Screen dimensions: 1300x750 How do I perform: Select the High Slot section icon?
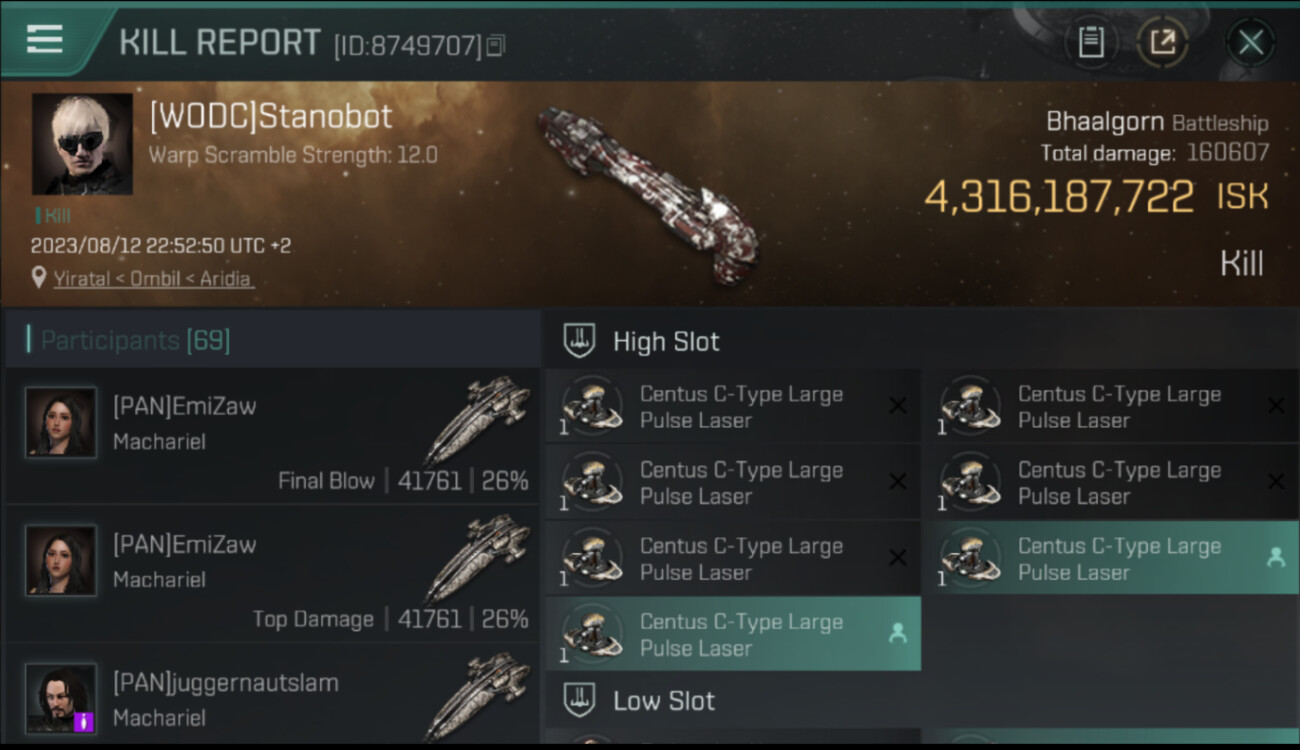pyautogui.click(x=580, y=341)
